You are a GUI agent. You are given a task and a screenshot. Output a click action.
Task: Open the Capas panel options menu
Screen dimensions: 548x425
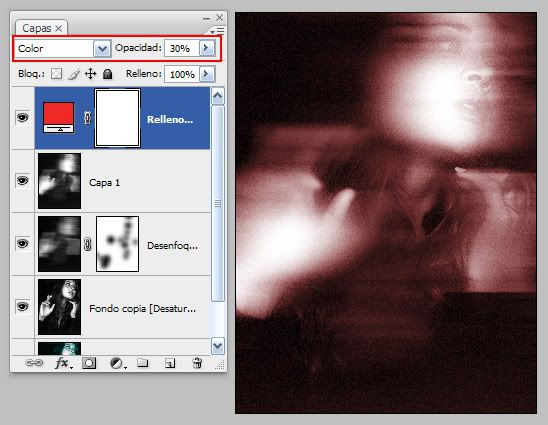(x=217, y=31)
